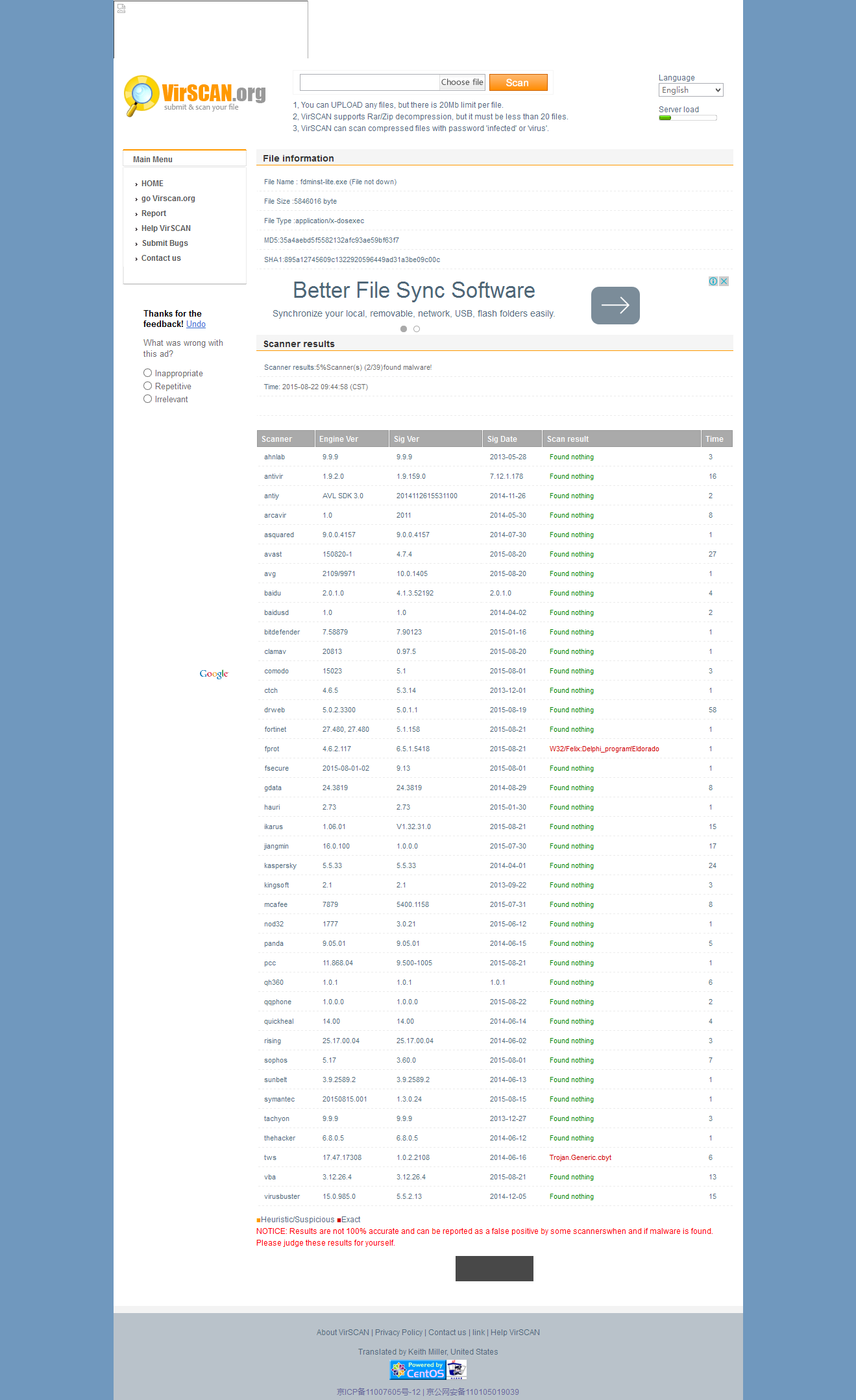The height and width of the screenshot is (1400, 856).
Task: Open Contact us in main menu
Action: (x=161, y=258)
